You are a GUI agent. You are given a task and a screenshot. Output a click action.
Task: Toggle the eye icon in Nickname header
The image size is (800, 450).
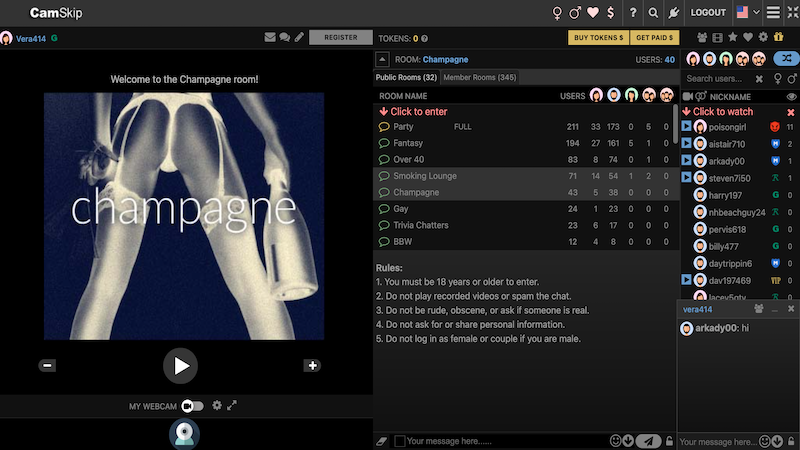tap(791, 96)
